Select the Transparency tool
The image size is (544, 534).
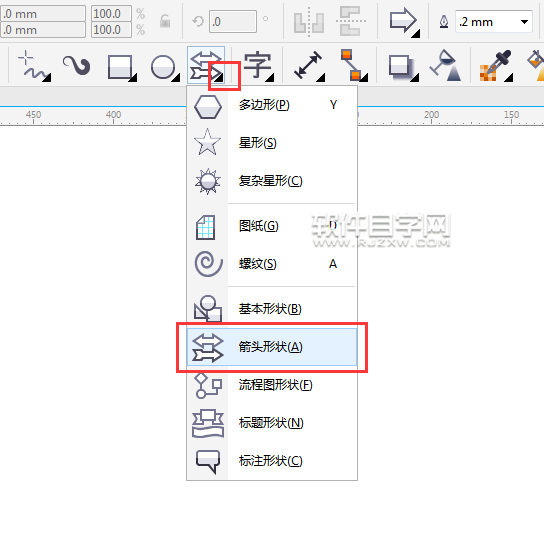[445, 65]
